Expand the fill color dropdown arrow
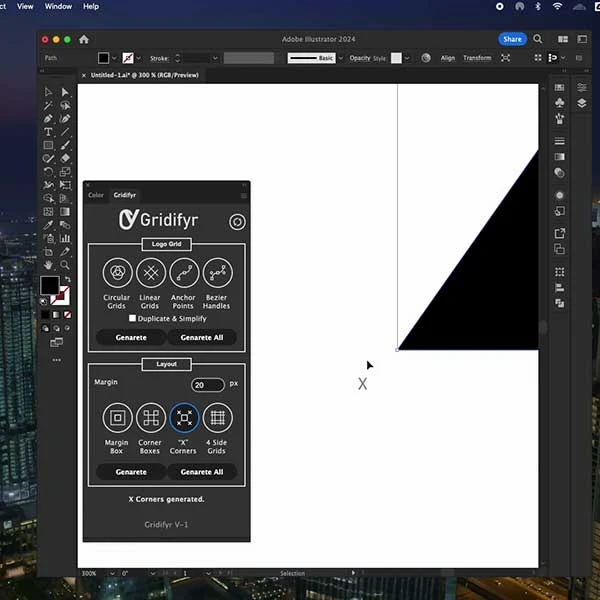The width and height of the screenshot is (600, 600). [114, 58]
